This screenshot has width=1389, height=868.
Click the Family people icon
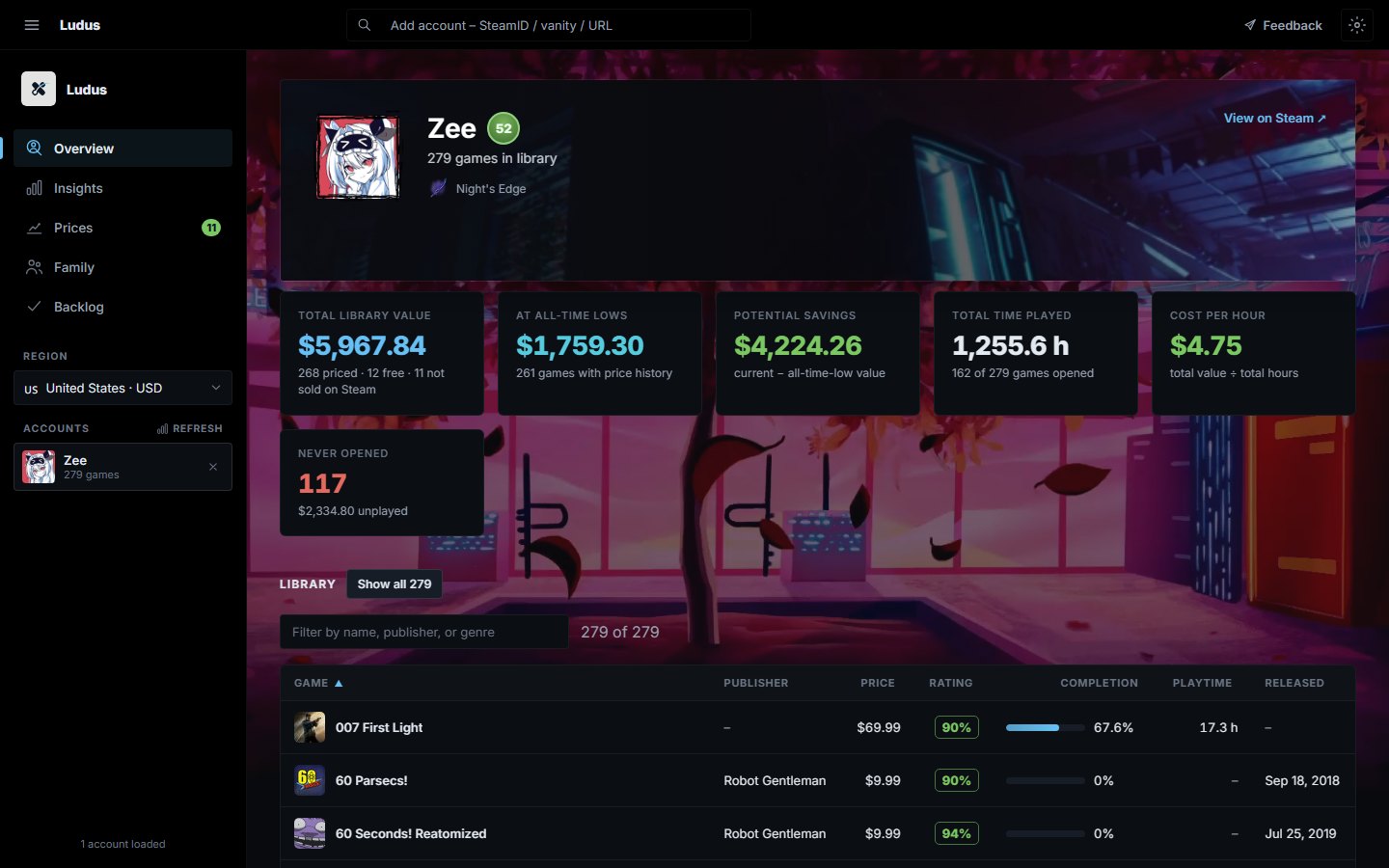pos(34,267)
